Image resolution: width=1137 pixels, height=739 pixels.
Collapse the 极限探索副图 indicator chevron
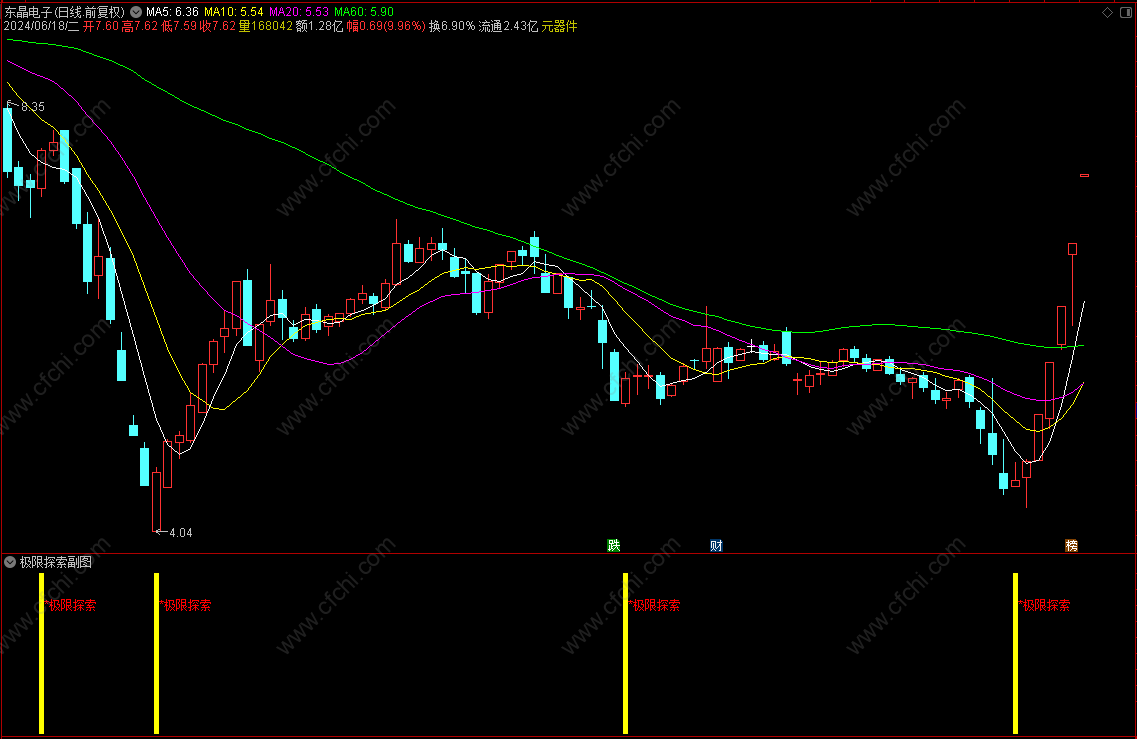point(10,562)
